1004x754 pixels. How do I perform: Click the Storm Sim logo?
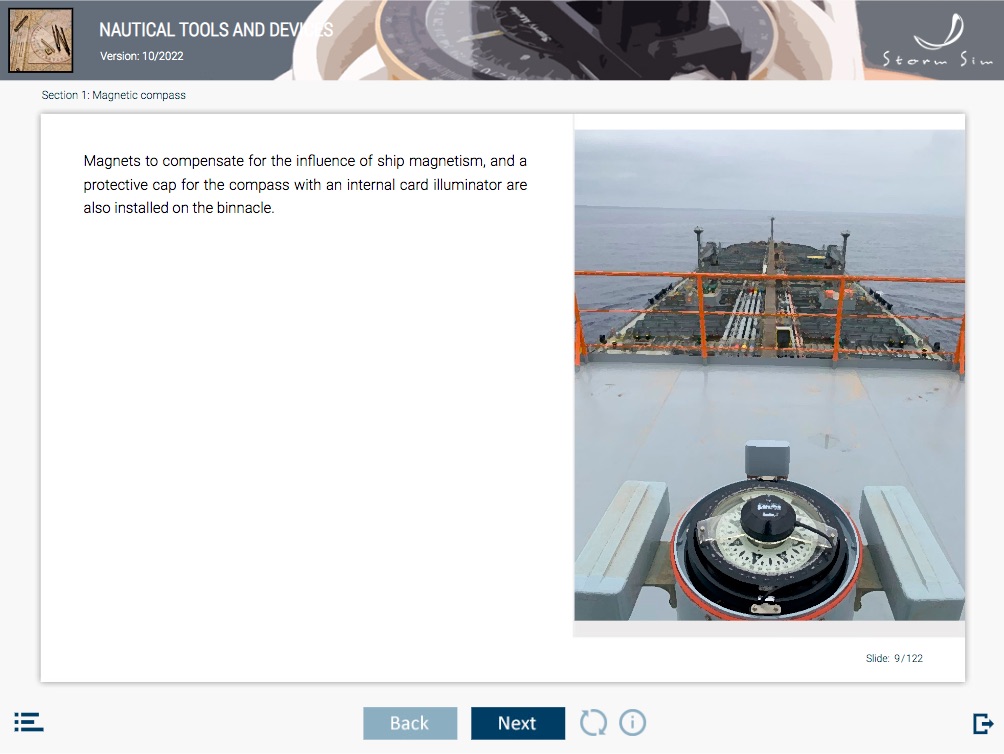coord(937,40)
